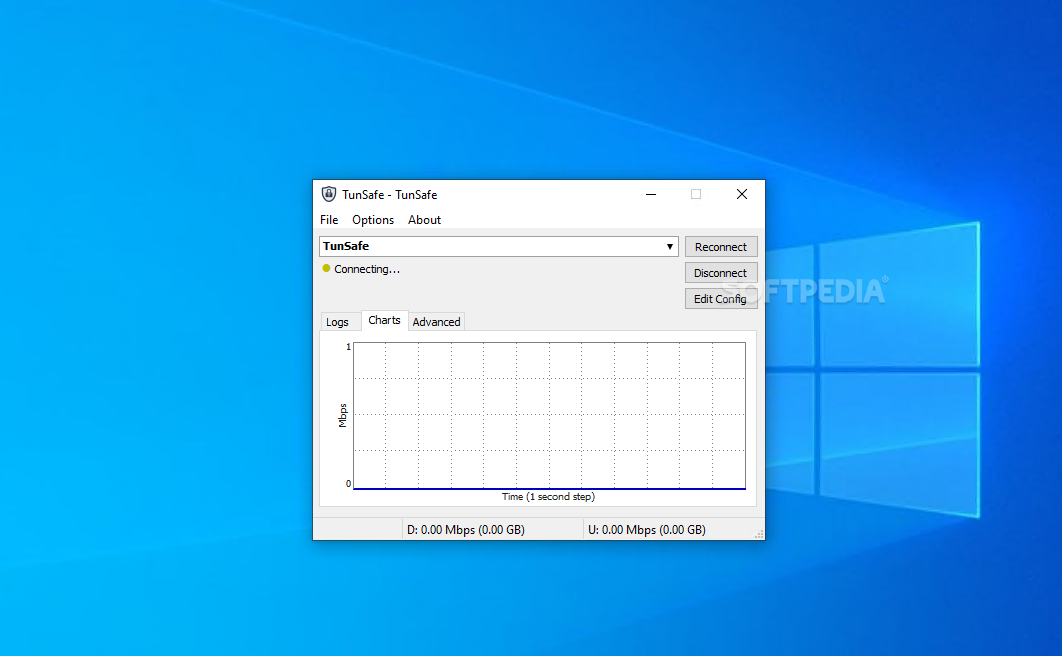Switch to the Logs tab
The height and width of the screenshot is (656, 1062).
(x=337, y=322)
